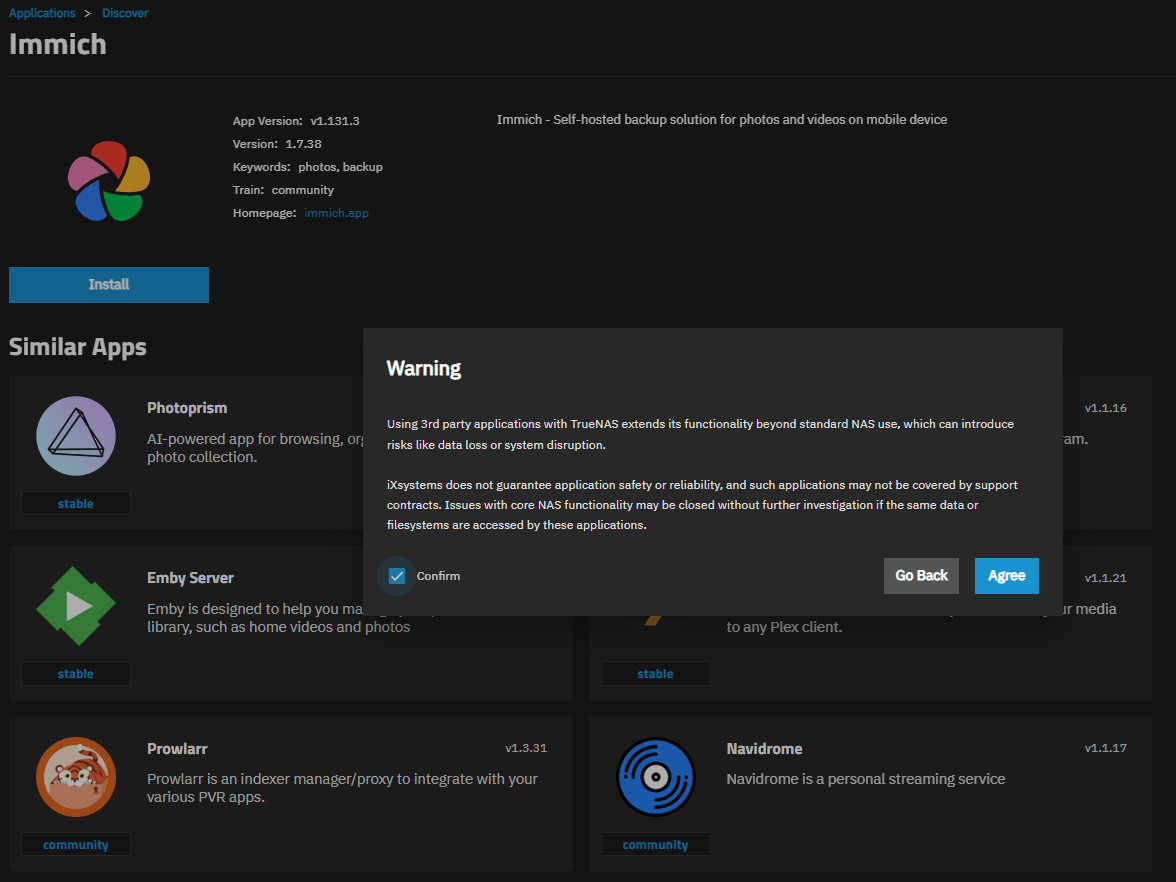Click the Immich flower logo icon
The image size is (1176, 882).
109,181
